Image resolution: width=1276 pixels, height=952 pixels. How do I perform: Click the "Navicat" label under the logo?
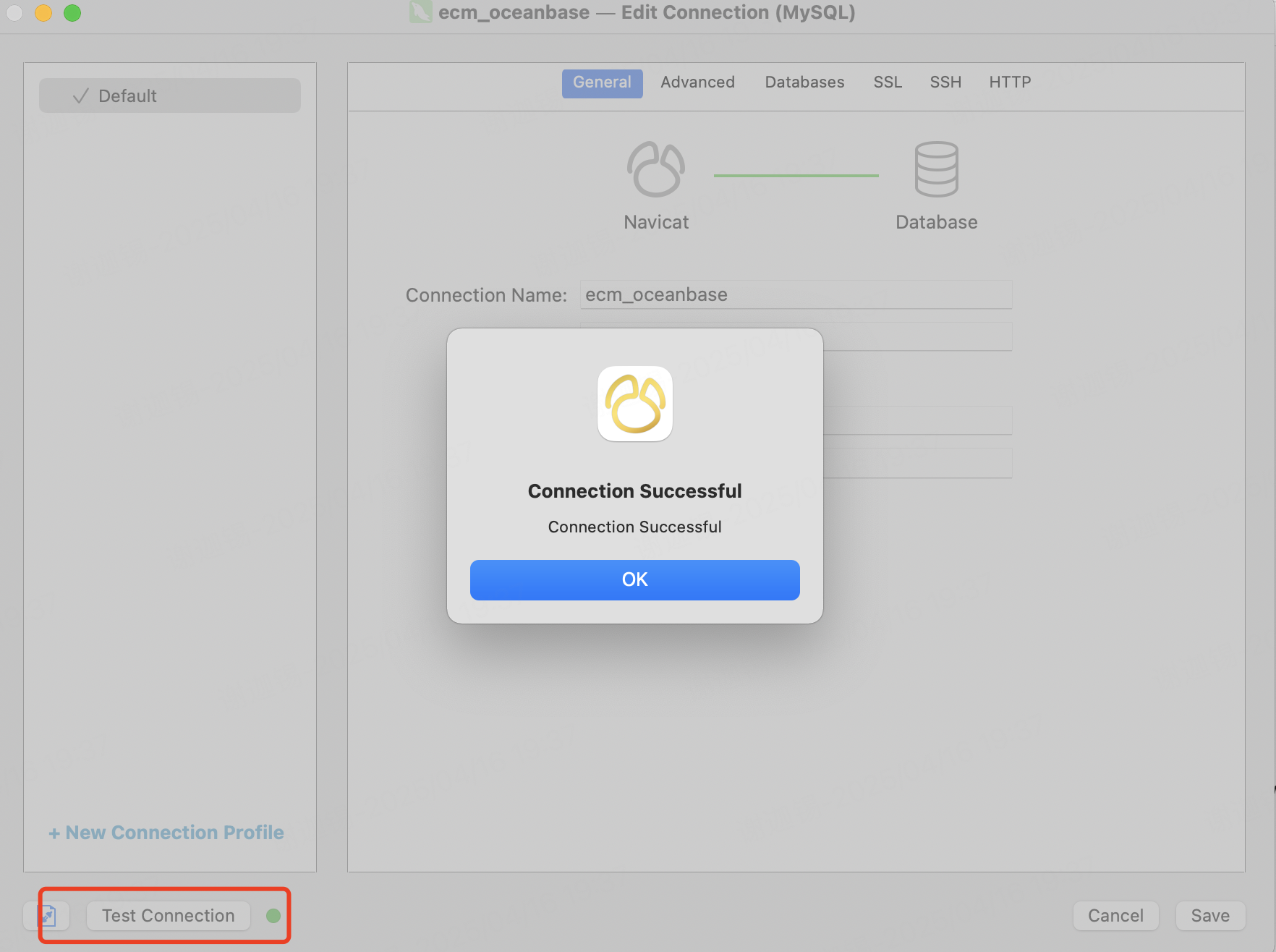[x=656, y=222]
